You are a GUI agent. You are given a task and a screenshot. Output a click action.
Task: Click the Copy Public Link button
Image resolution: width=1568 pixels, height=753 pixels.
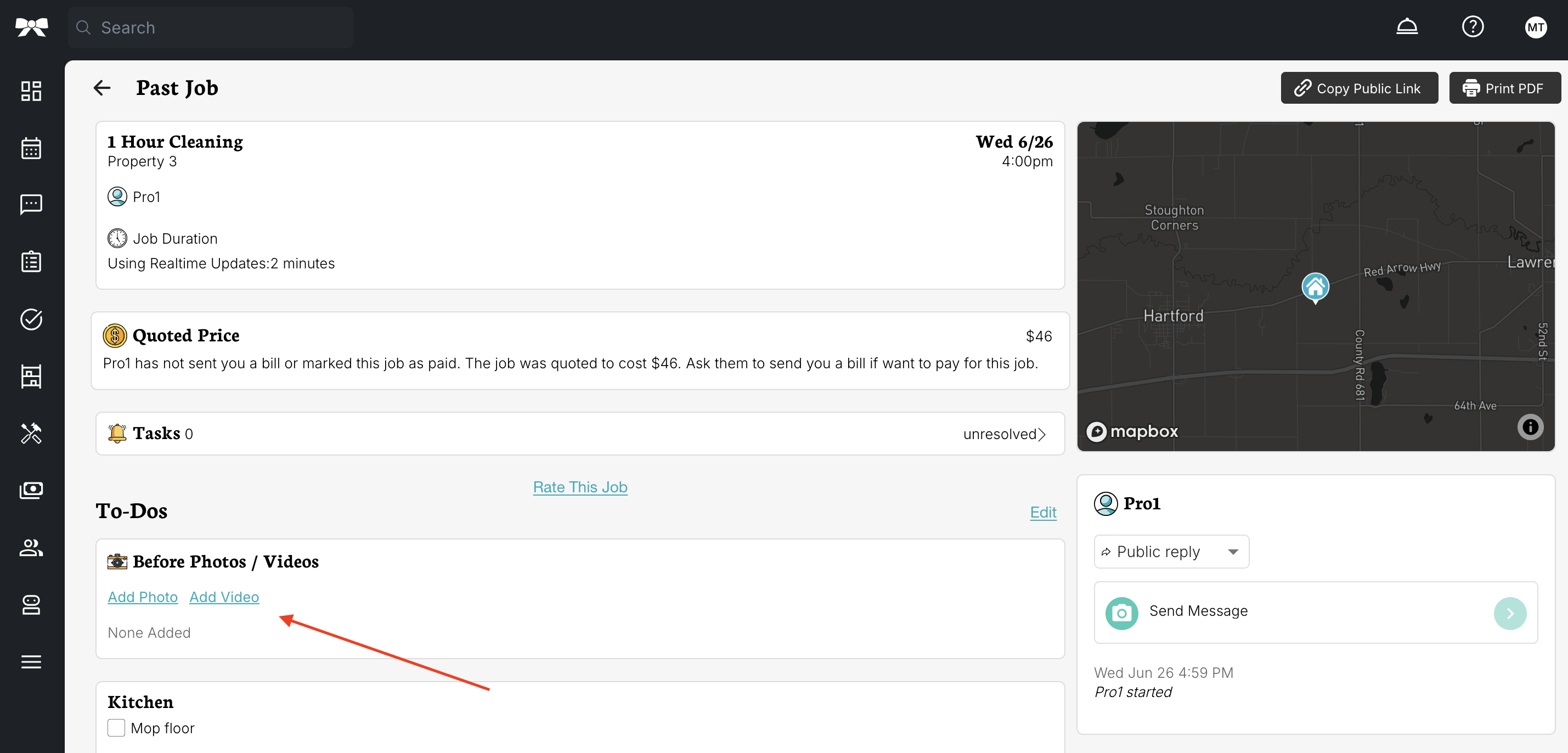1358,88
